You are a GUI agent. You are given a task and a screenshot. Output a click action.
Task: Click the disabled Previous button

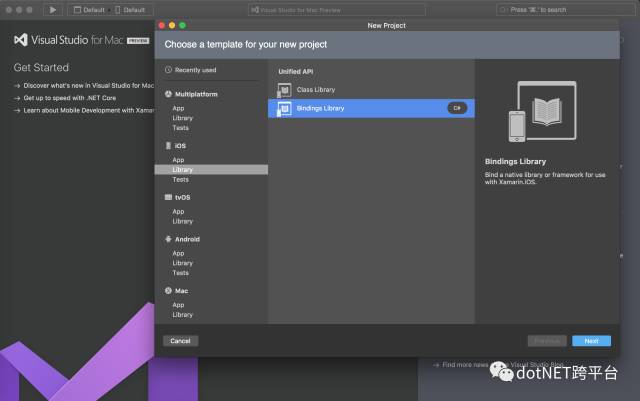click(547, 341)
